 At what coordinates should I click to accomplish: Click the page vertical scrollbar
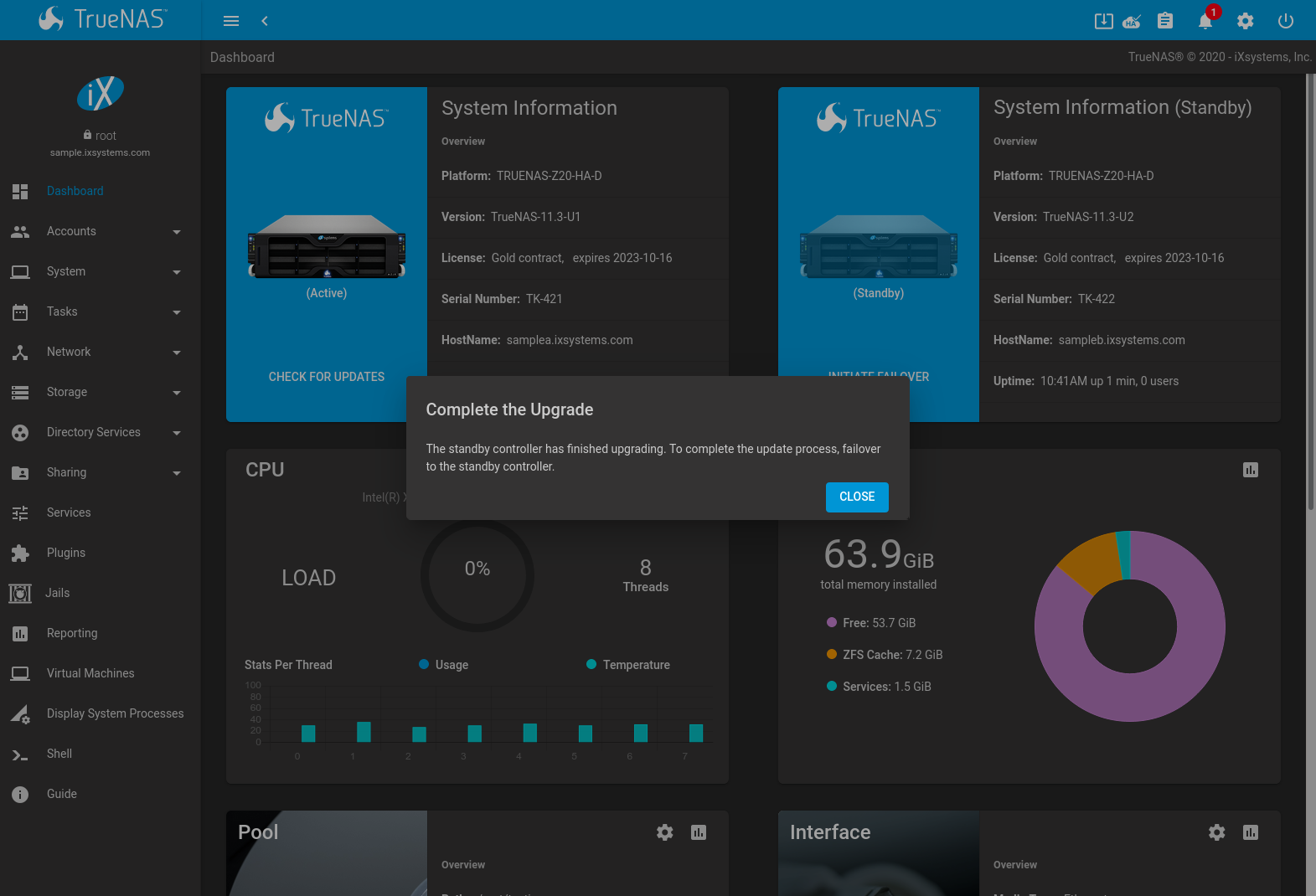click(1311, 291)
